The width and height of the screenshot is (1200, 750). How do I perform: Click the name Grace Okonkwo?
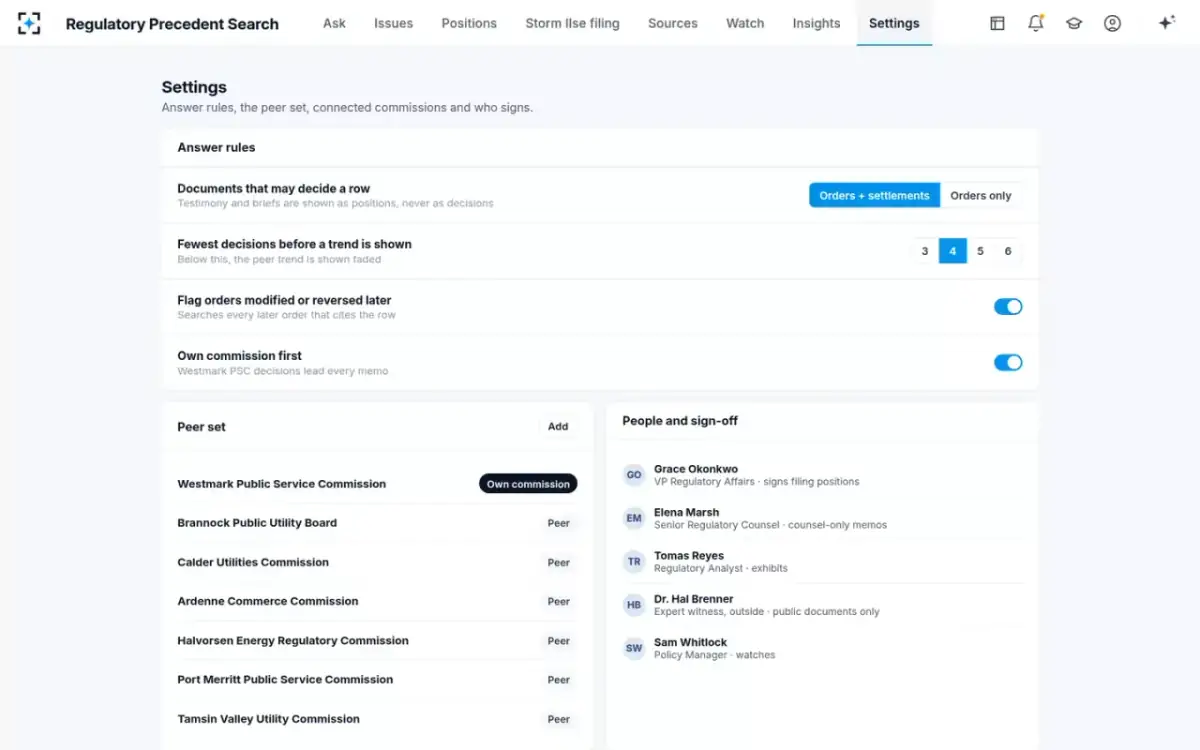point(696,469)
